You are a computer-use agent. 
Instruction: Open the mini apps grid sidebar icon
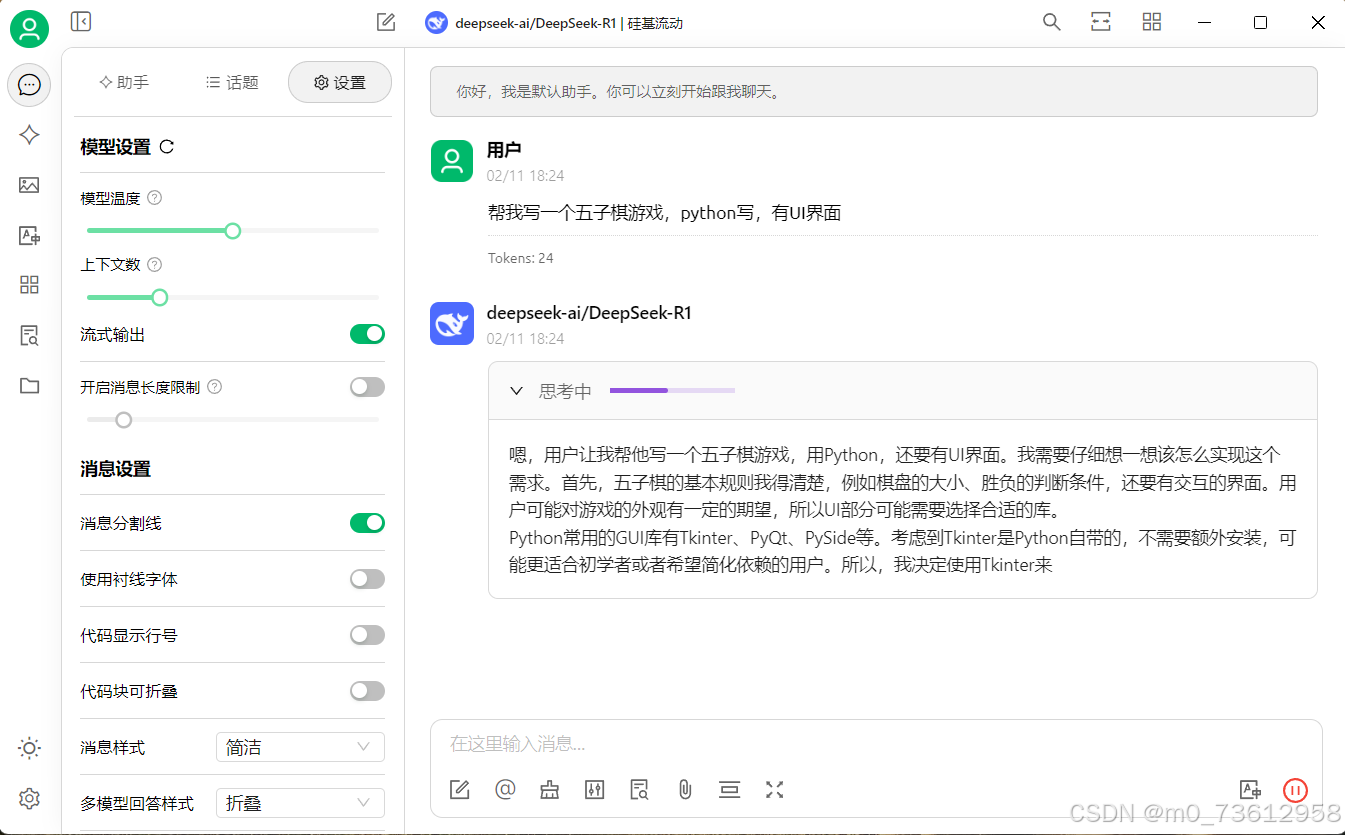[29, 285]
